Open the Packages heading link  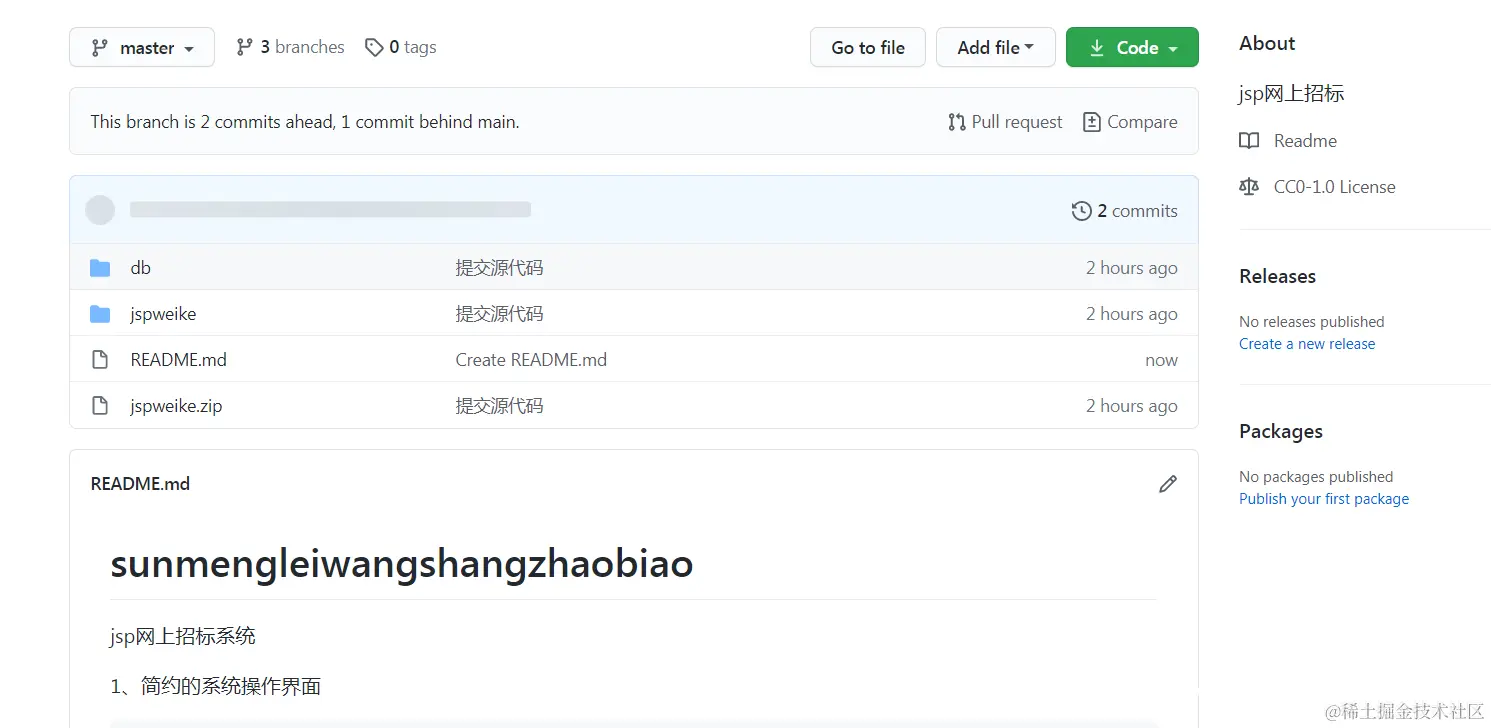tap(1281, 432)
